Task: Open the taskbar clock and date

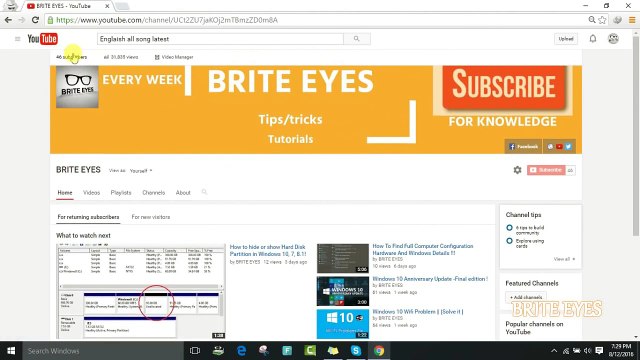Action: click(621, 351)
